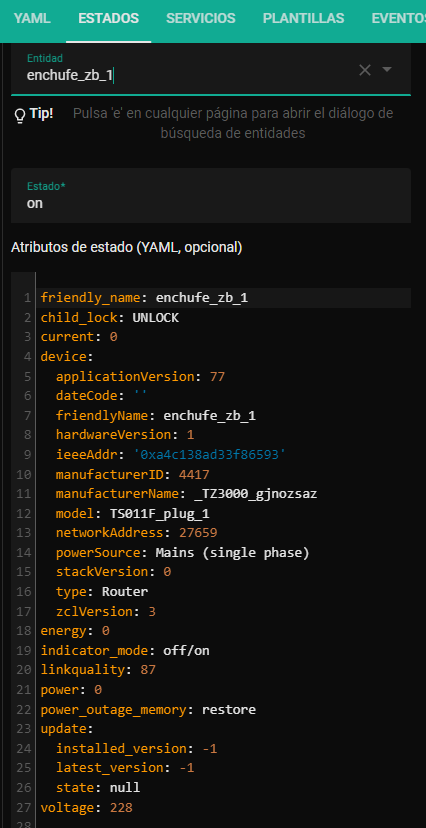426x828 pixels.
Task: Switch to the YAML tab
Action: coord(32,18)
